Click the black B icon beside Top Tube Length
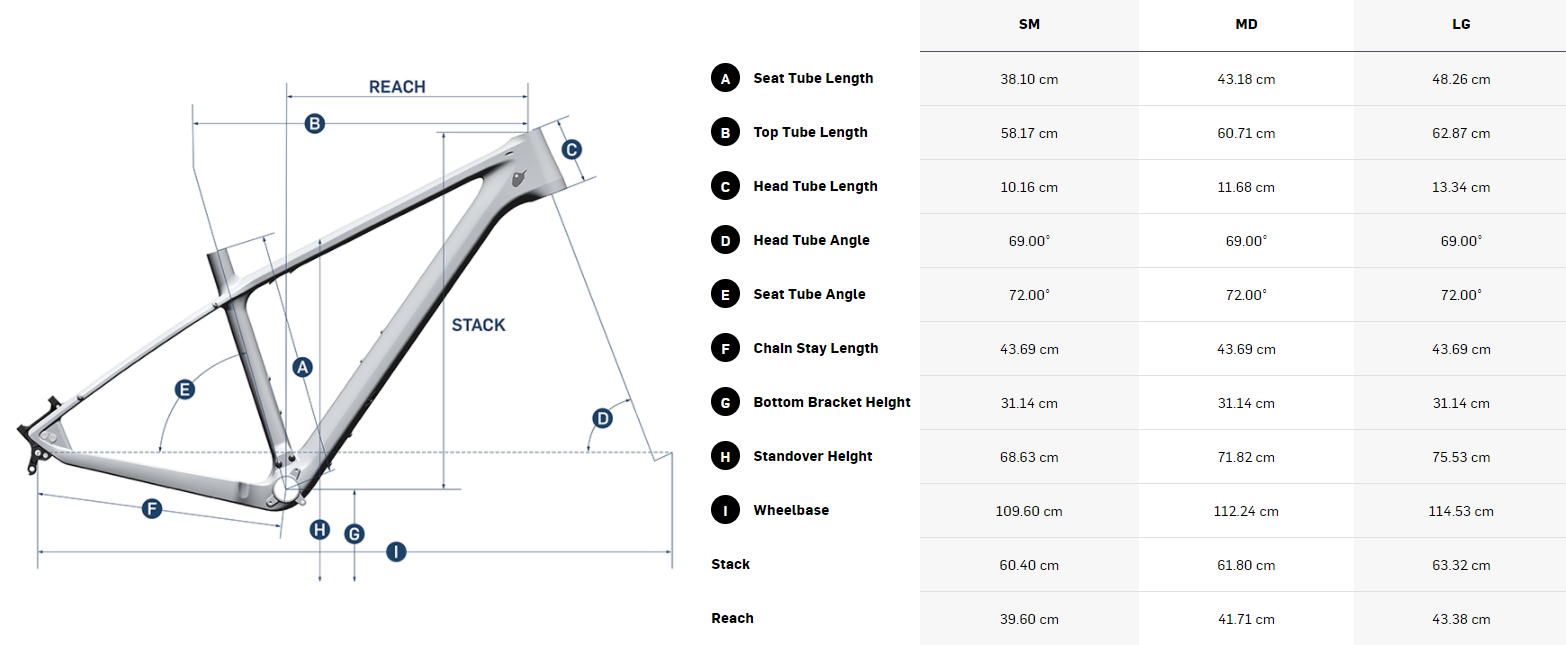This screenshot has height=645, width=1566. [x=725, y=132]
